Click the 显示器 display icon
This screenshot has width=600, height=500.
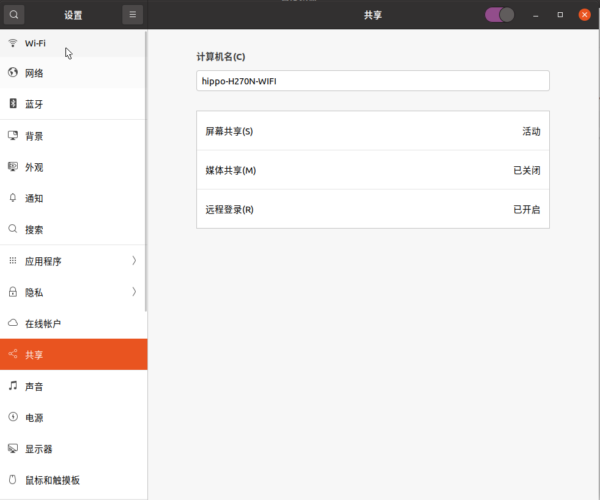[13, 448]
